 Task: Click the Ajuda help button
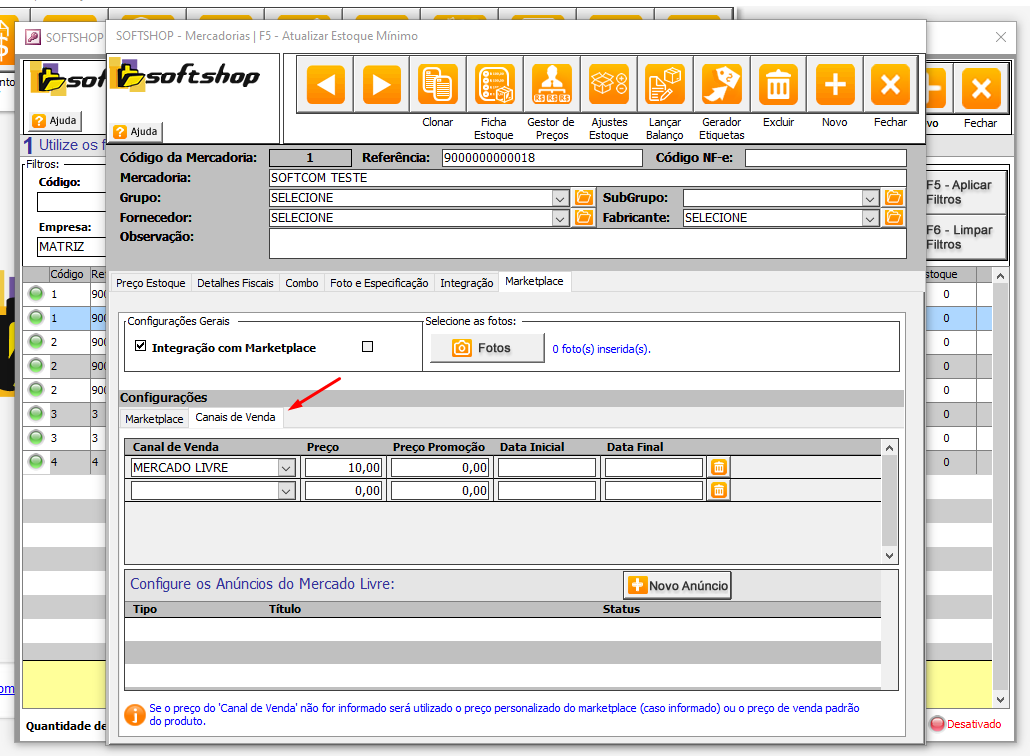point(137,132)
